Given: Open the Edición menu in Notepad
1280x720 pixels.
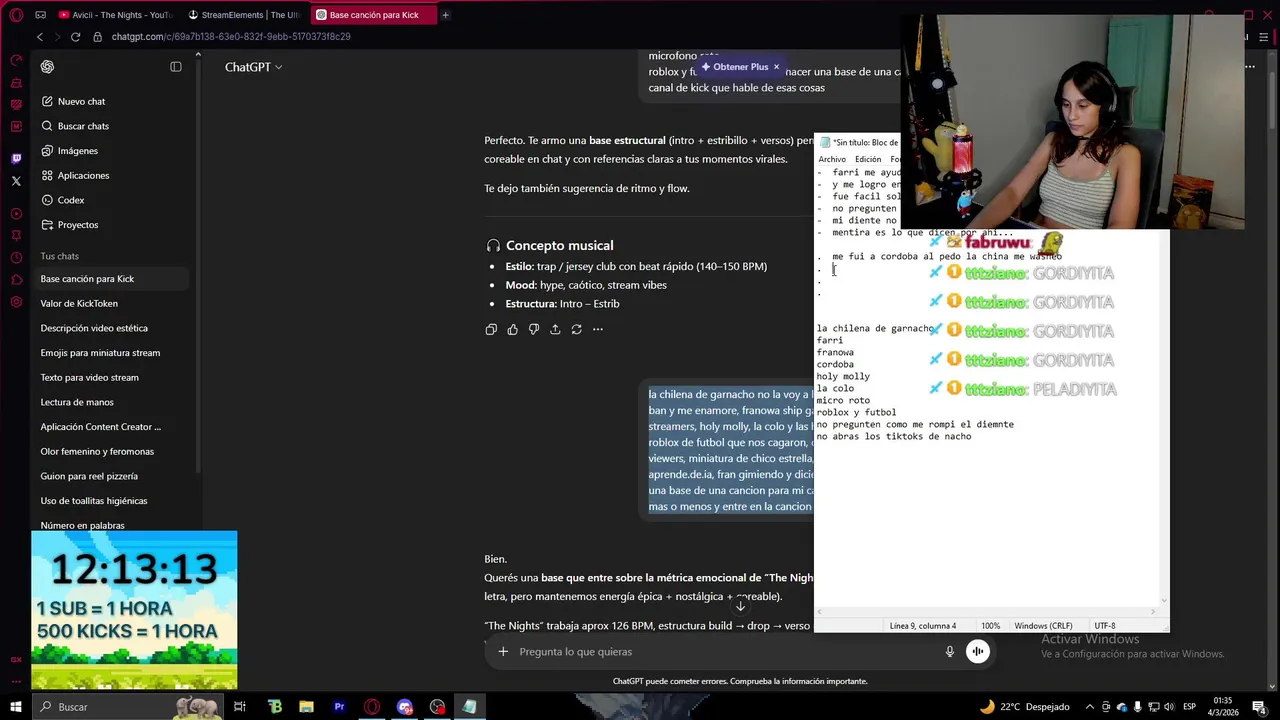Looking at the screenshot, I should click(868, 159).
